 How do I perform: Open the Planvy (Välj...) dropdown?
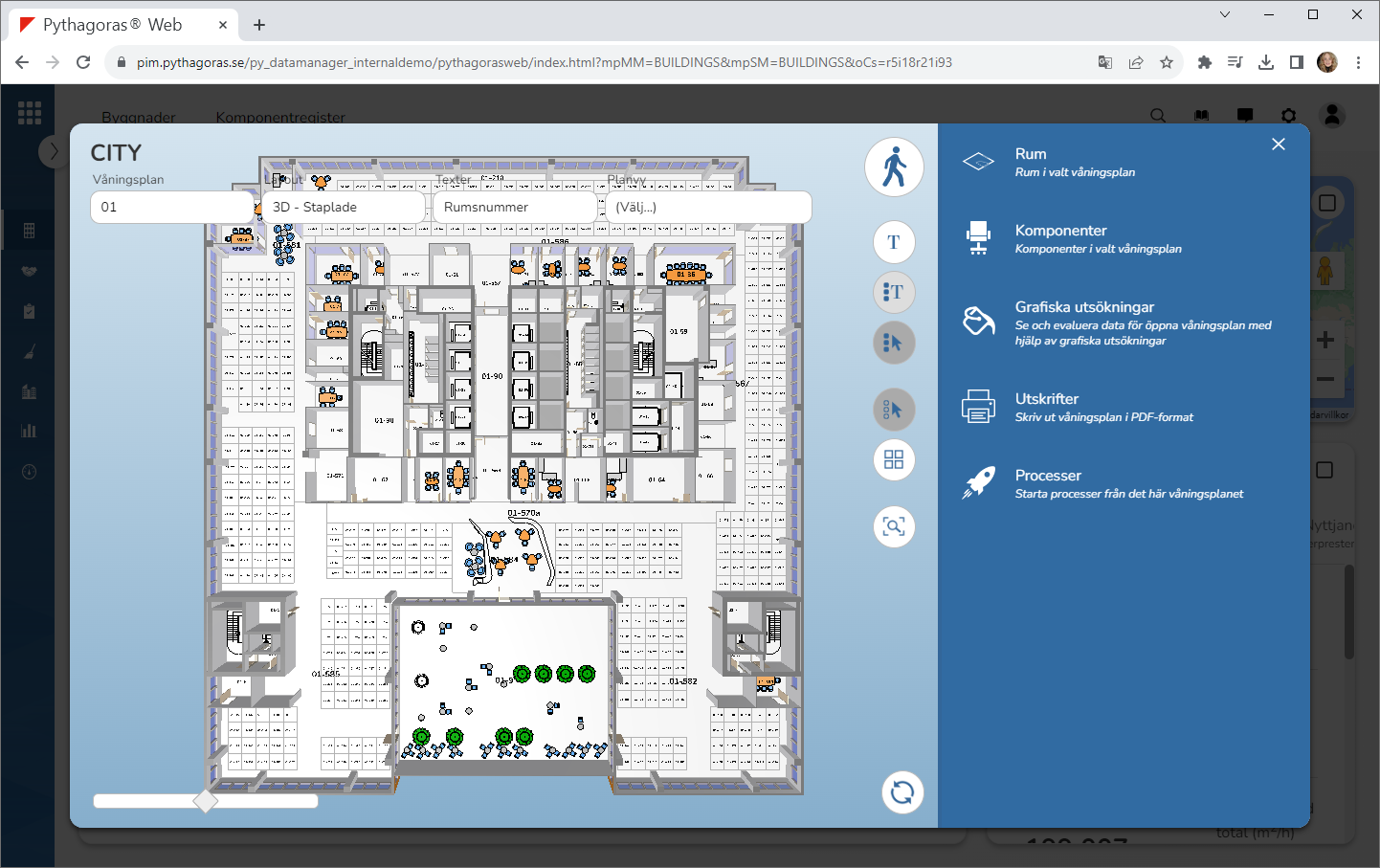pyautogui.click(x=708, y=207)
